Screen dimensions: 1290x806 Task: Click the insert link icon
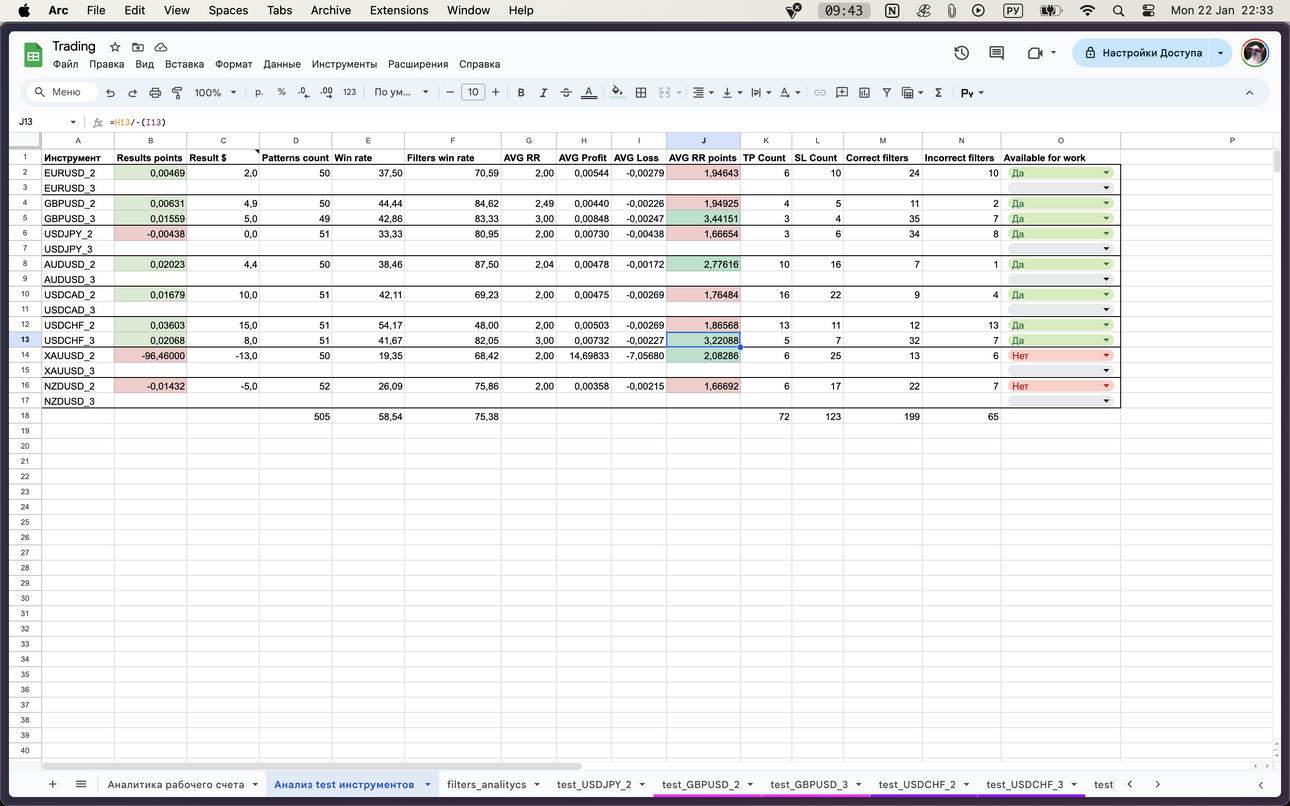coord(820,93)
